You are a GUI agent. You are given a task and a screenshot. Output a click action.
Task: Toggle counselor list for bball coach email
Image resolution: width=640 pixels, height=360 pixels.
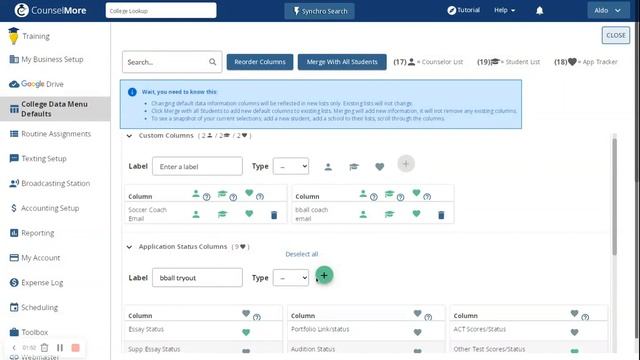pyautogui.click(x=363, y=214)
